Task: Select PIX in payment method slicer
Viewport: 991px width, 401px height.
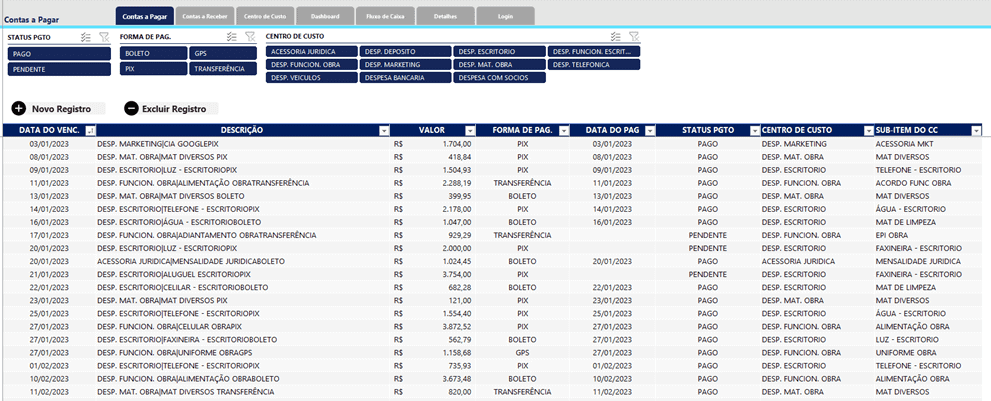Action: pyautogui.click(x=154, y=68)
